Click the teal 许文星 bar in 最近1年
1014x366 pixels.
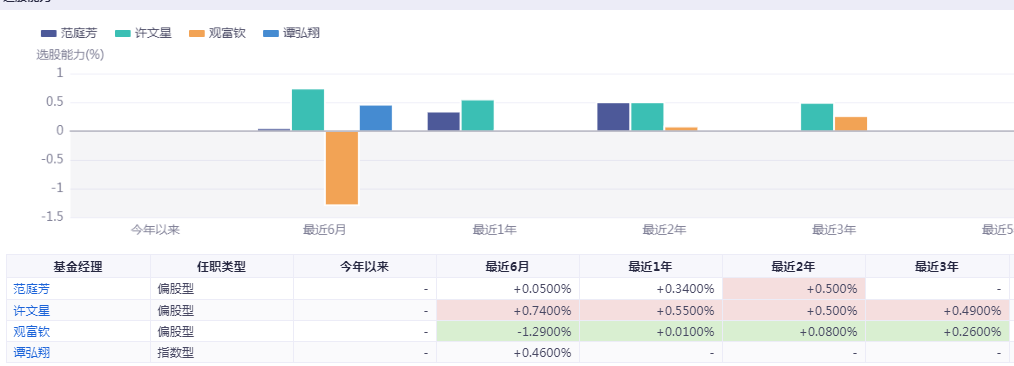click(477, 116)
